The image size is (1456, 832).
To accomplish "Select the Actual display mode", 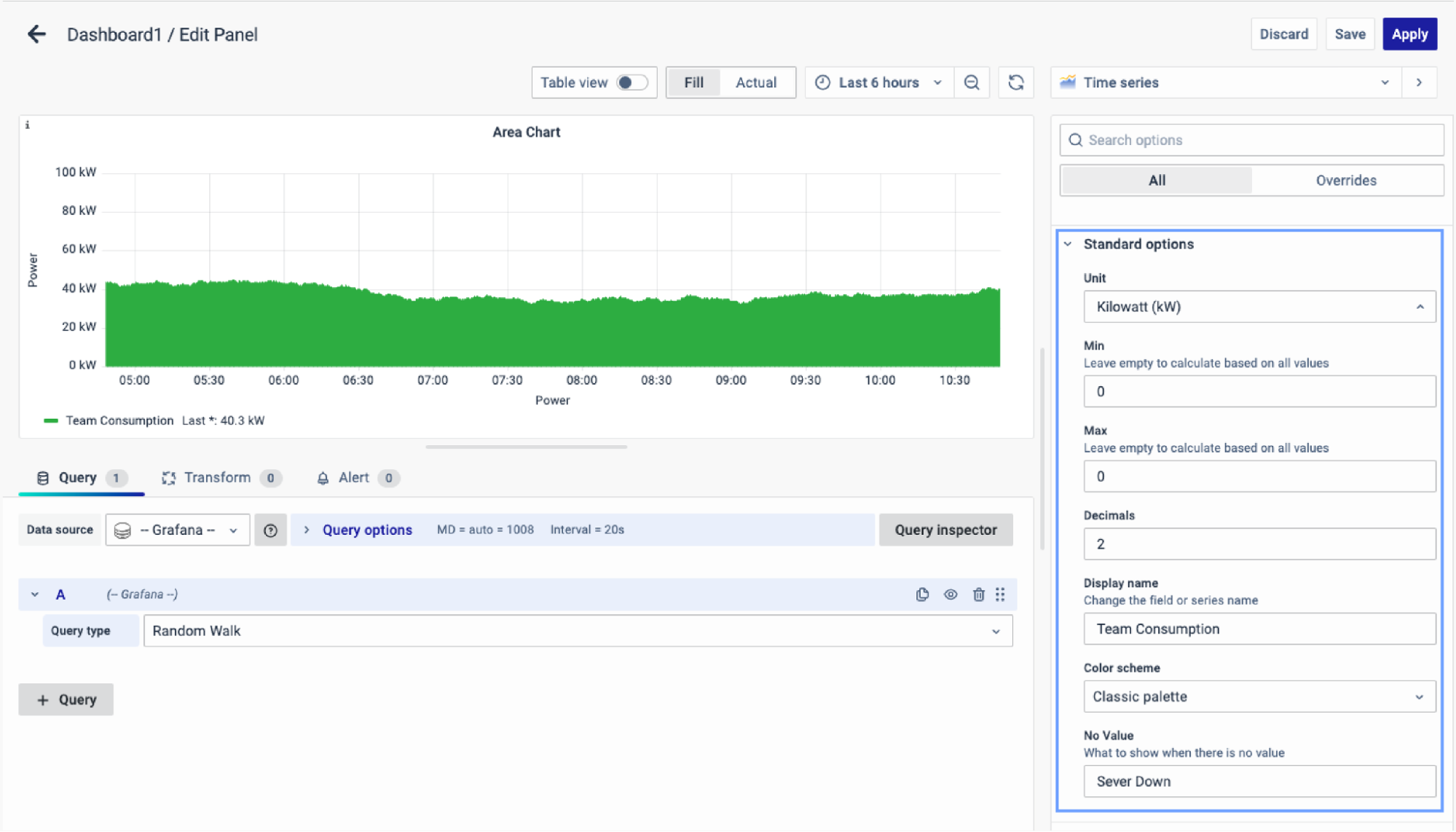I will [x=755, y=82].
